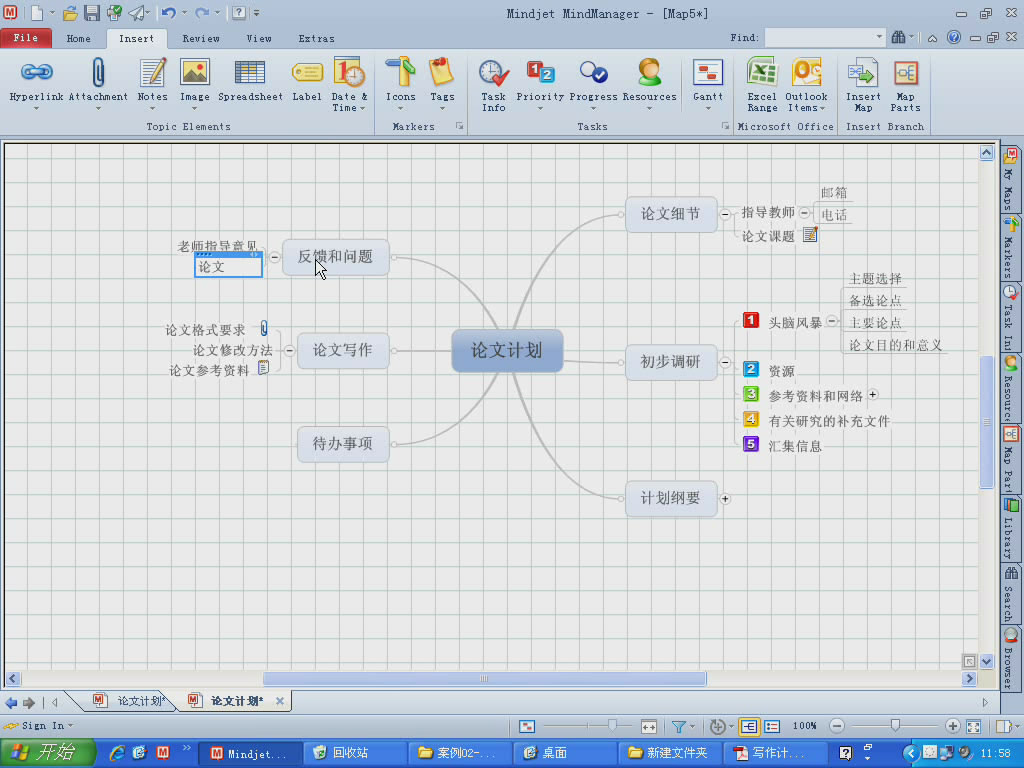Expand the 计划纲要 branch

[x=725, y=498]
